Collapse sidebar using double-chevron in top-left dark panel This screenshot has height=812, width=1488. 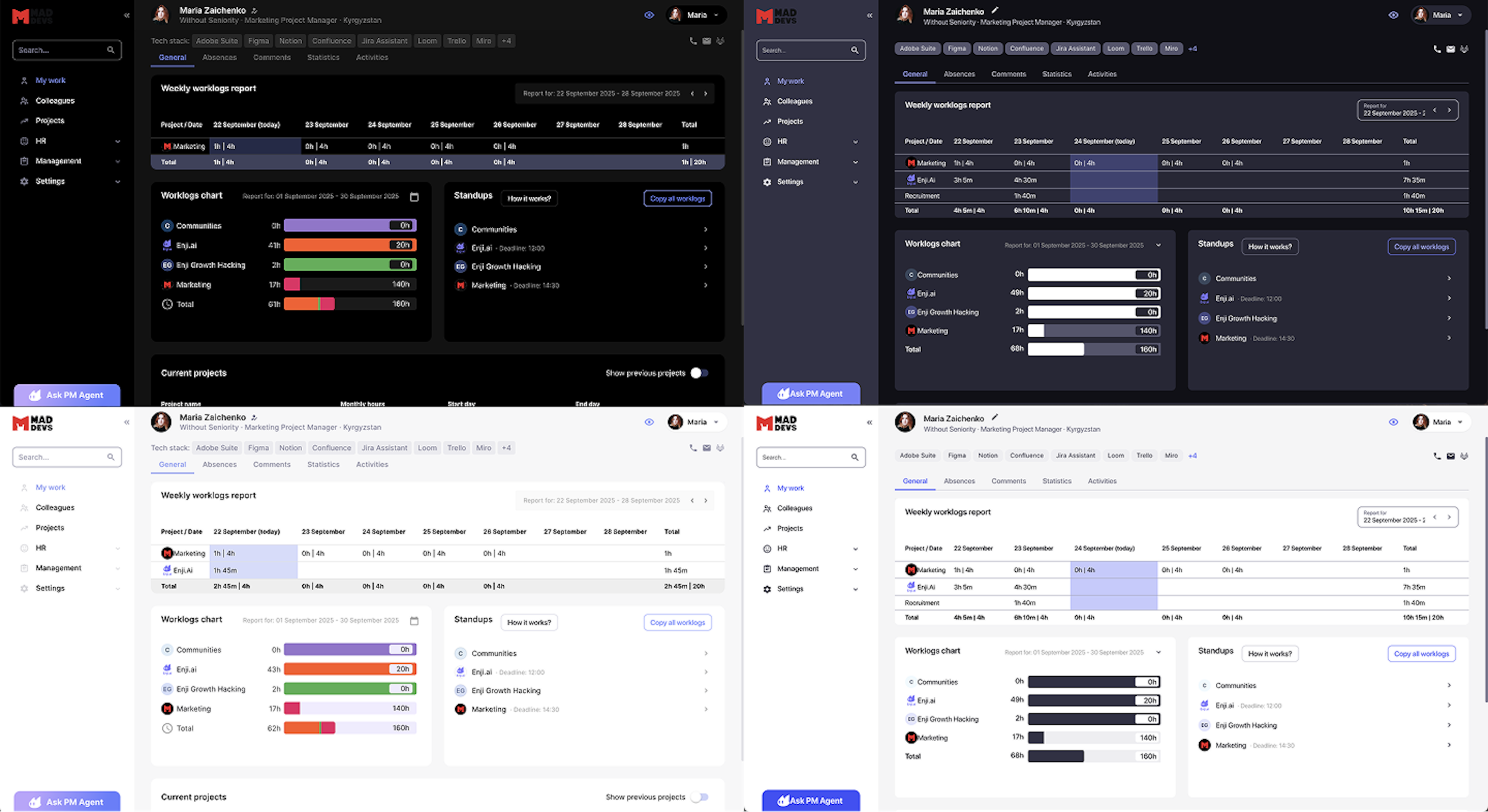(127, 15)
